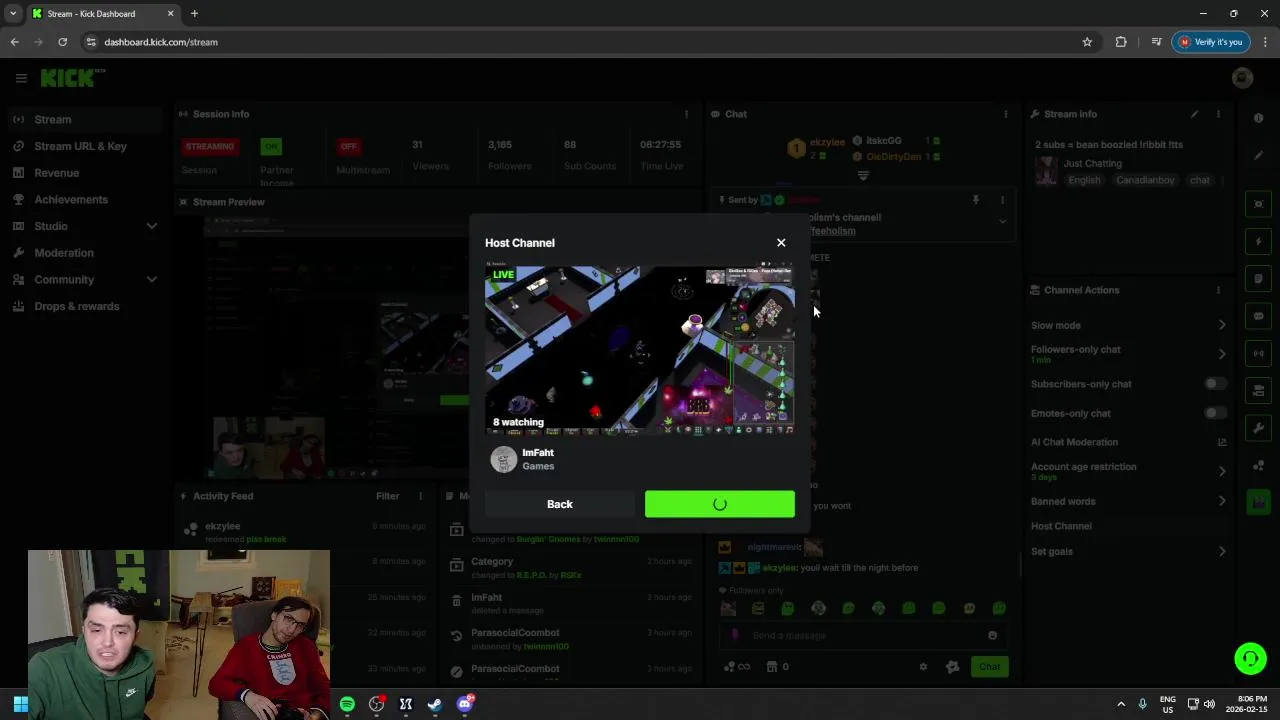Close the Host Channel dialog
This screenshot has width=1280, height=720.
(781, 243)
